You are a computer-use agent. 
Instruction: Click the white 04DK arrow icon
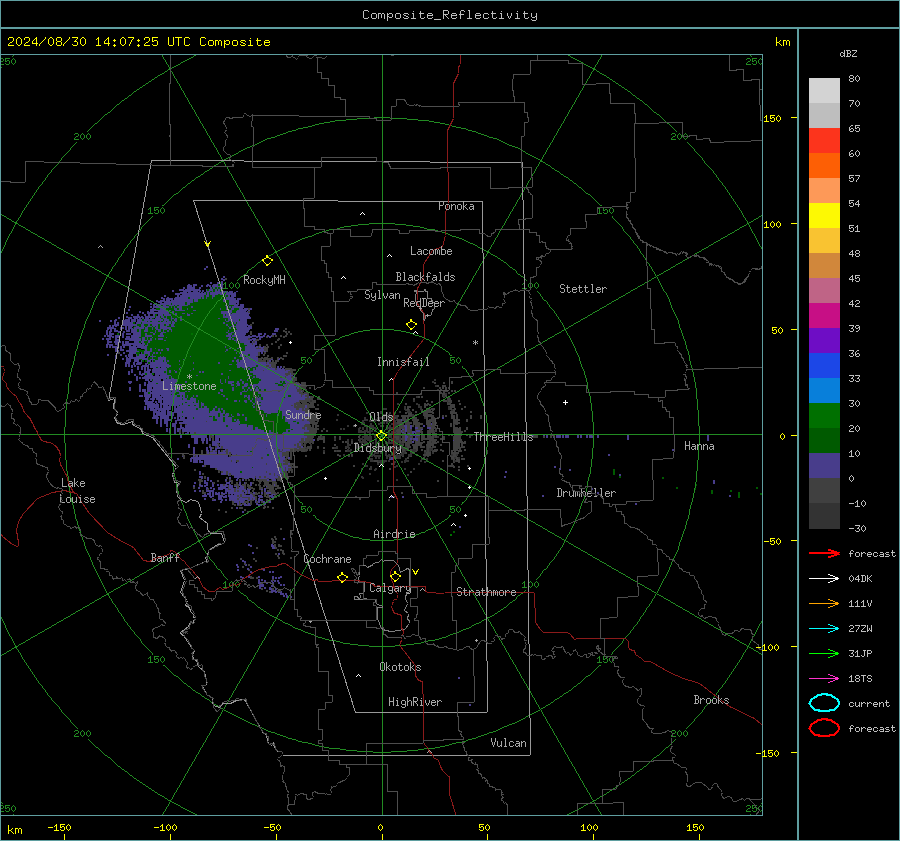pyautogui.click(x=824, y=578)
